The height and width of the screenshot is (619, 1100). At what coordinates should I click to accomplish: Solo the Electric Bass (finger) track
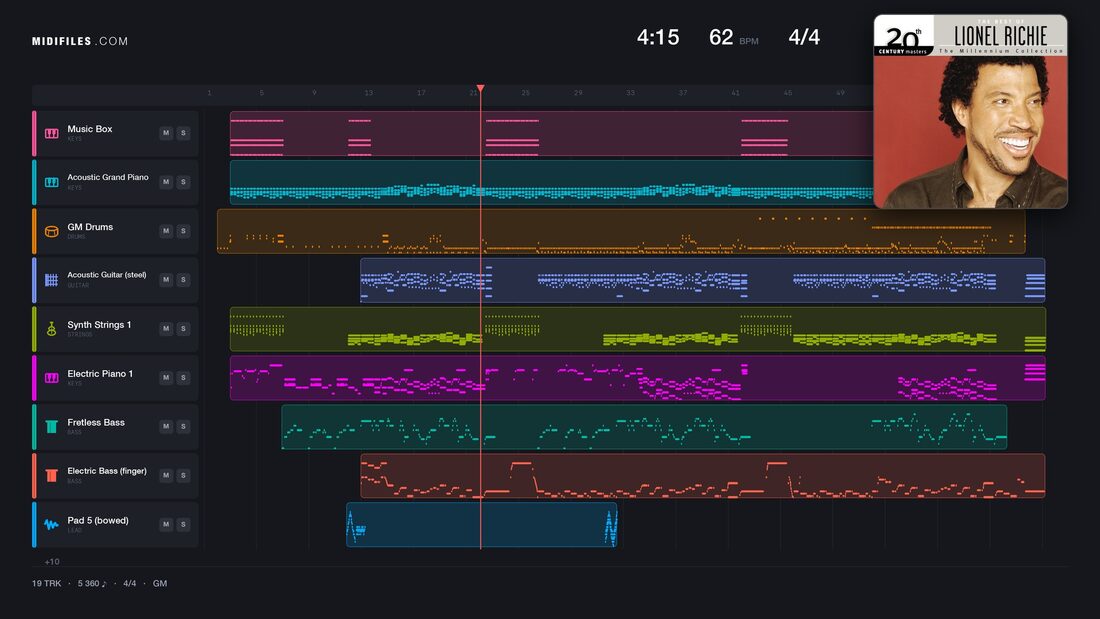(183, 475)
